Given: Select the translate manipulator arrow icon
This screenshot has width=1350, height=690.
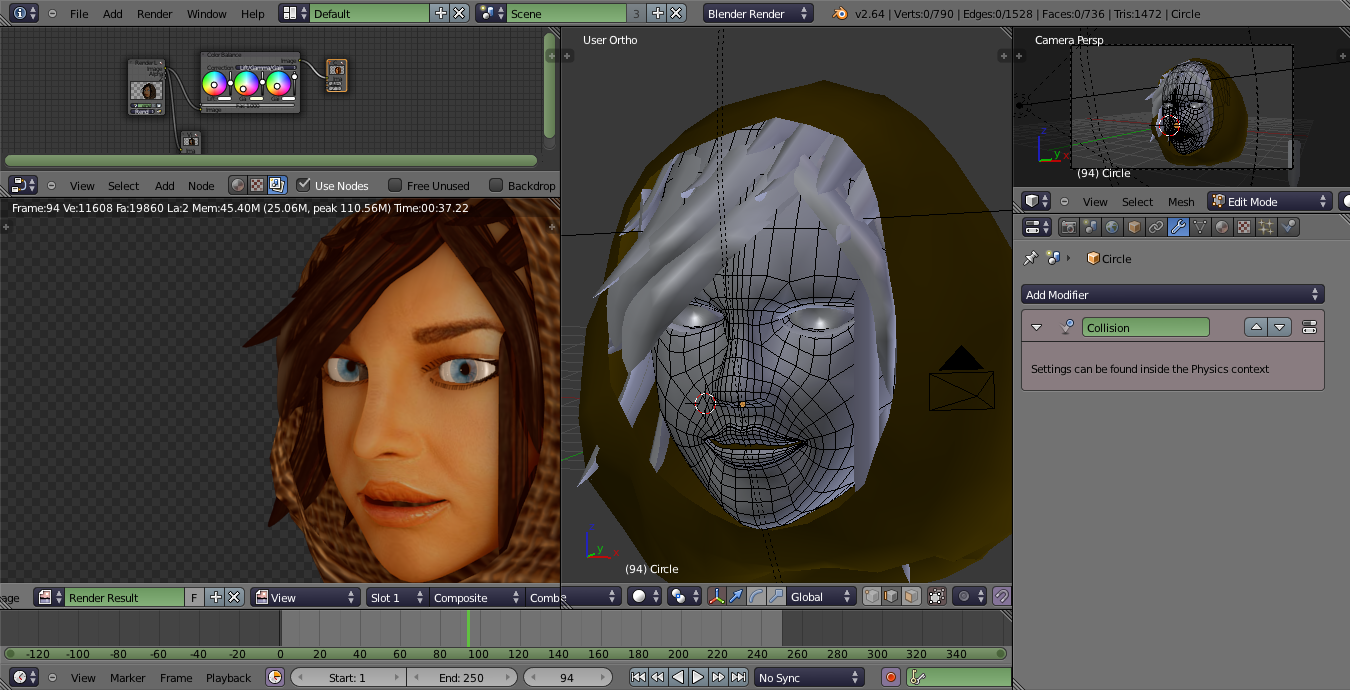Looking at the screenshot, I should point(736,596).
